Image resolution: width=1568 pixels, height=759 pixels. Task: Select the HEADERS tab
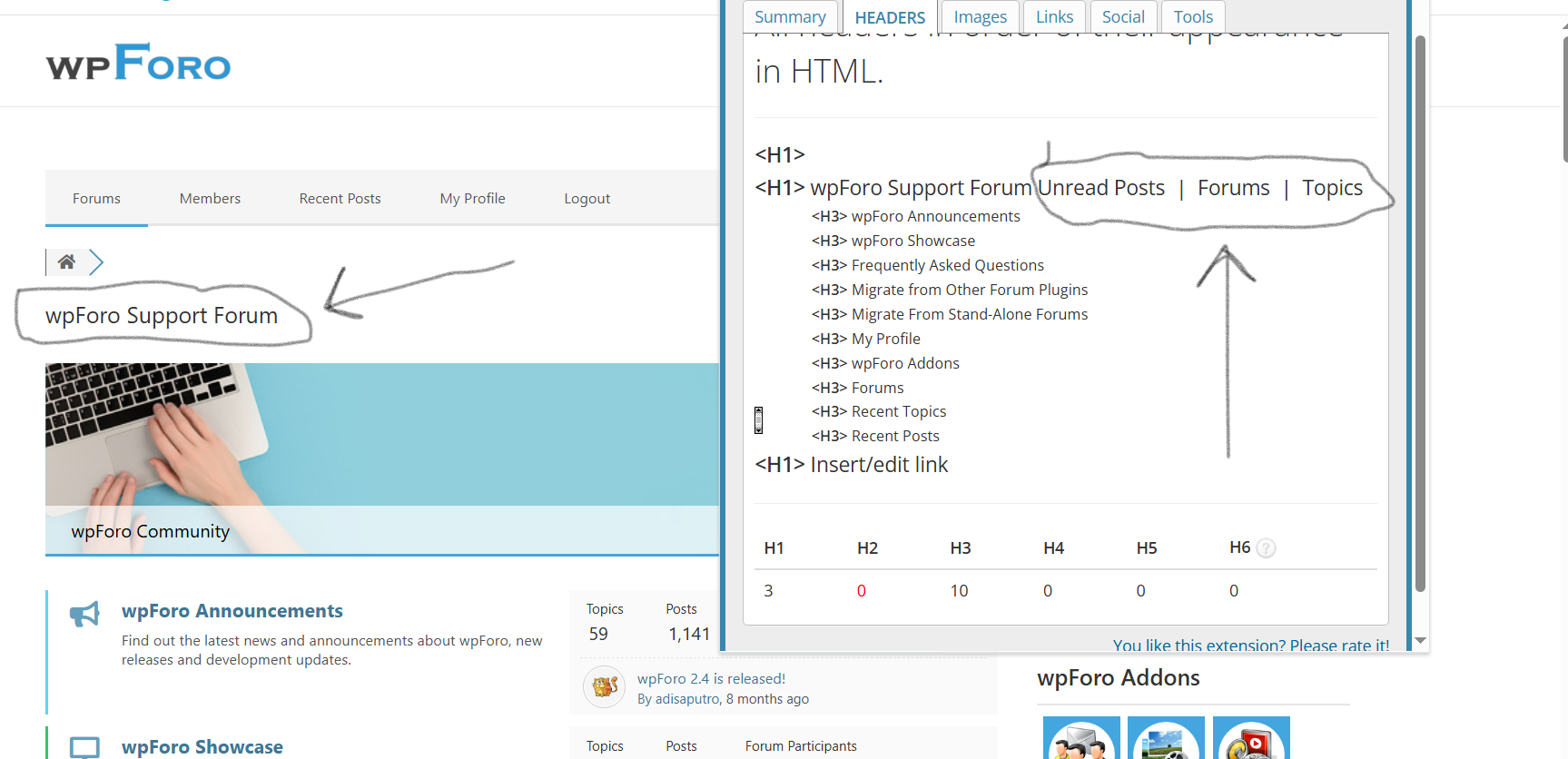click(890, 16)
